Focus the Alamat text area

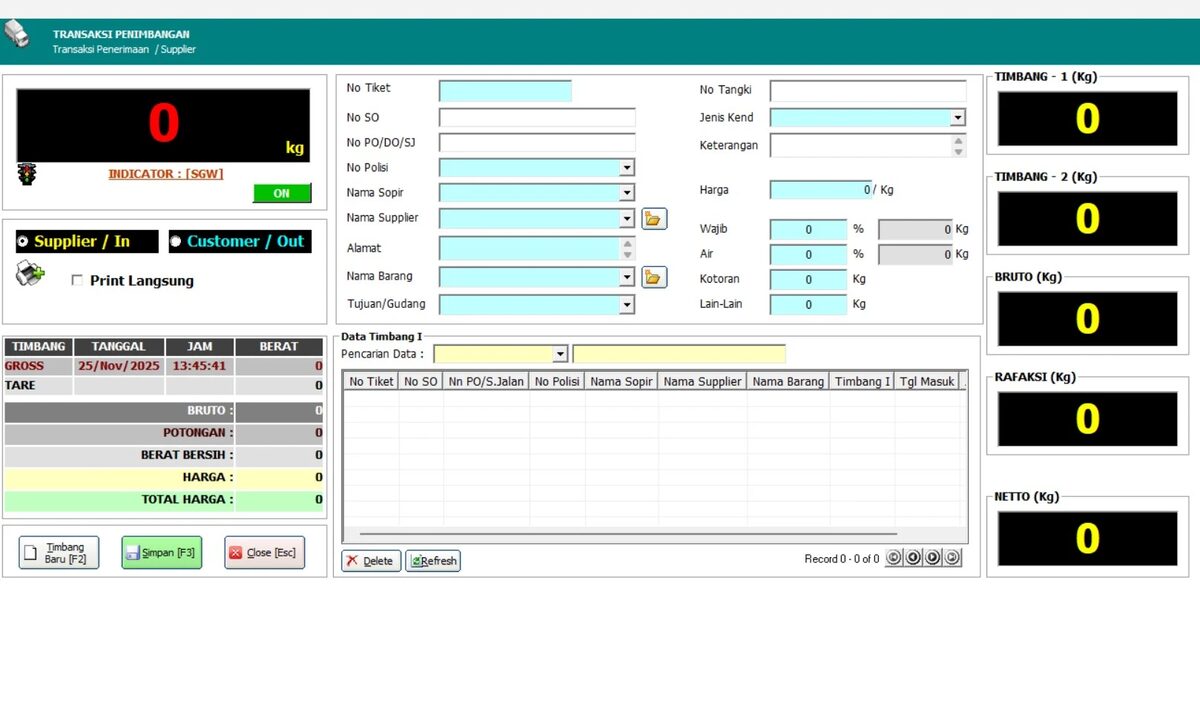tap(529, 248)
